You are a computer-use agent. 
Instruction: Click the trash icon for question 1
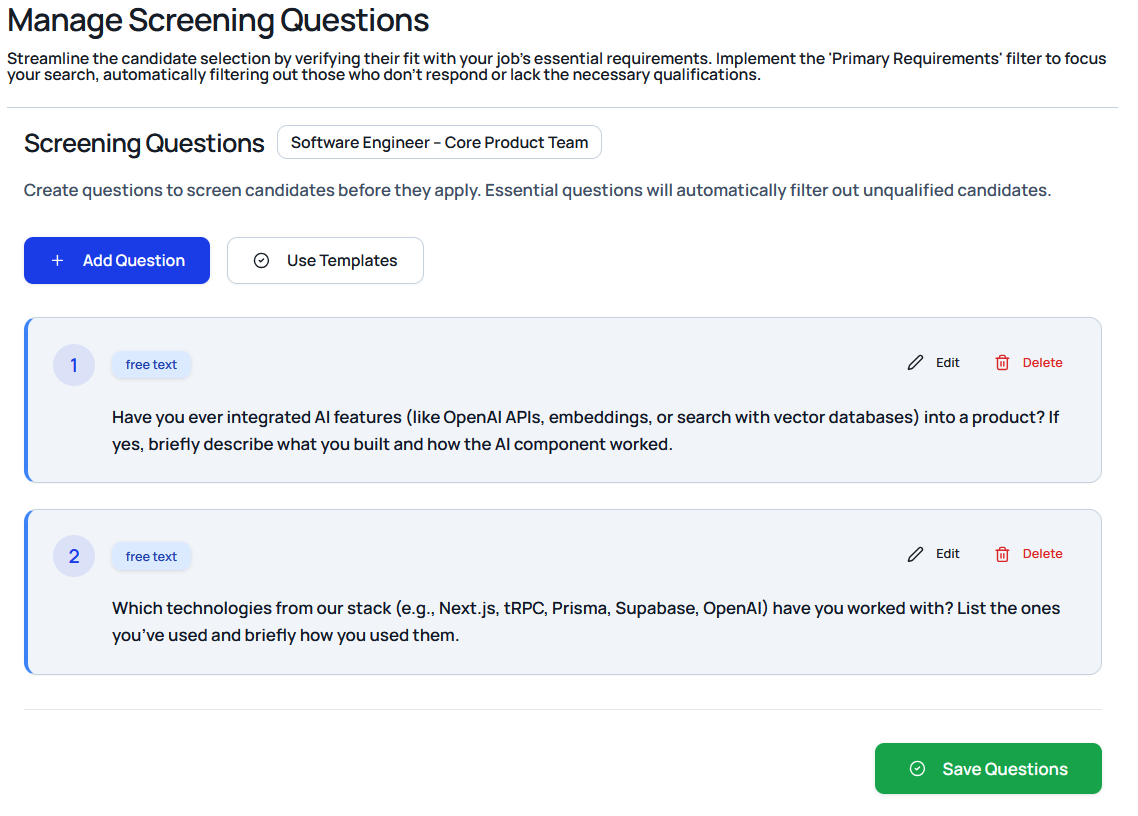(x=1002, y=363)
